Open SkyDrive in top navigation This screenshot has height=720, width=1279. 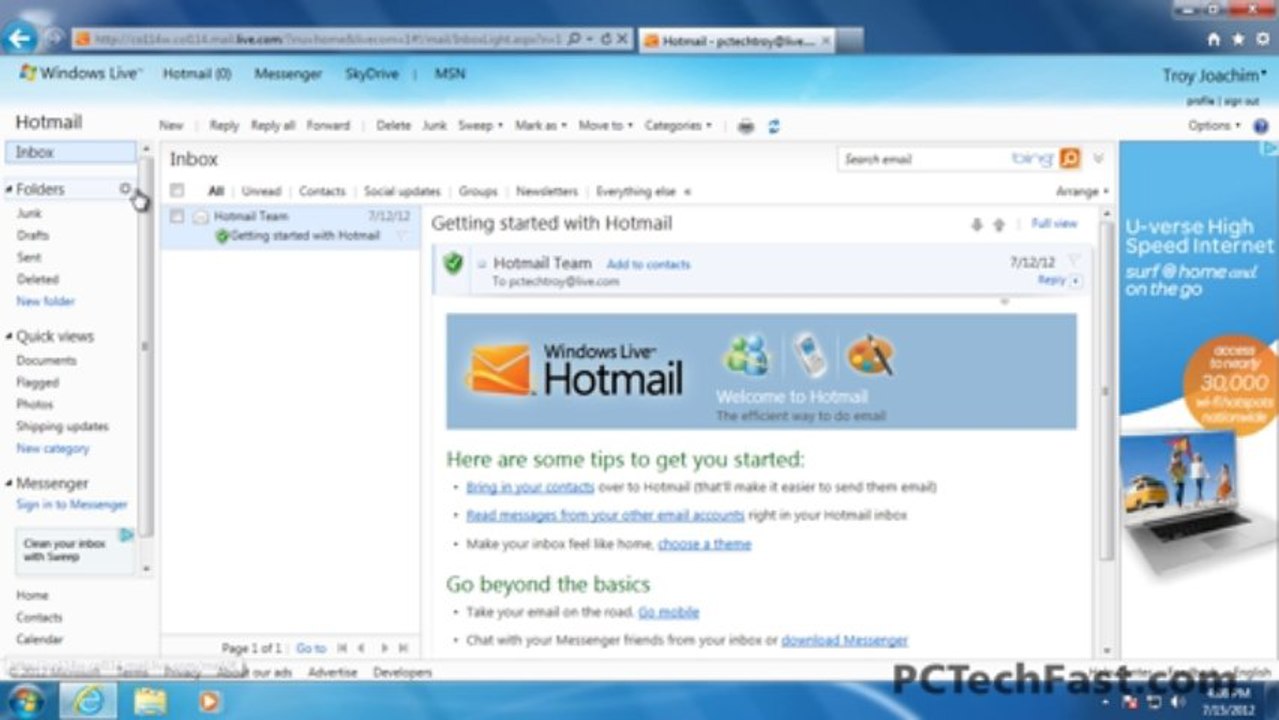pyautogui.click(x=372, y=74)
